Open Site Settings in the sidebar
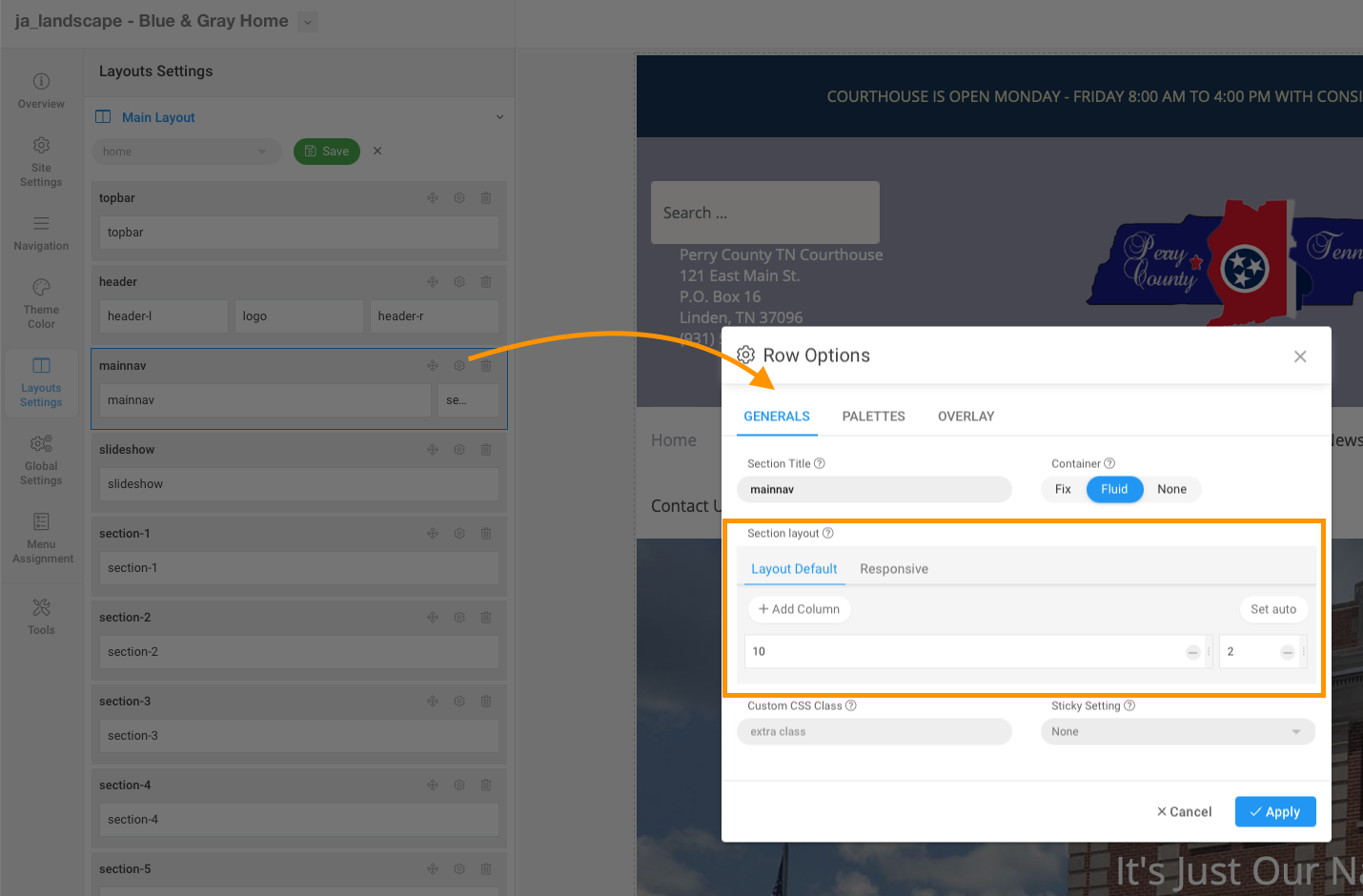 click(x=41, y=161)
